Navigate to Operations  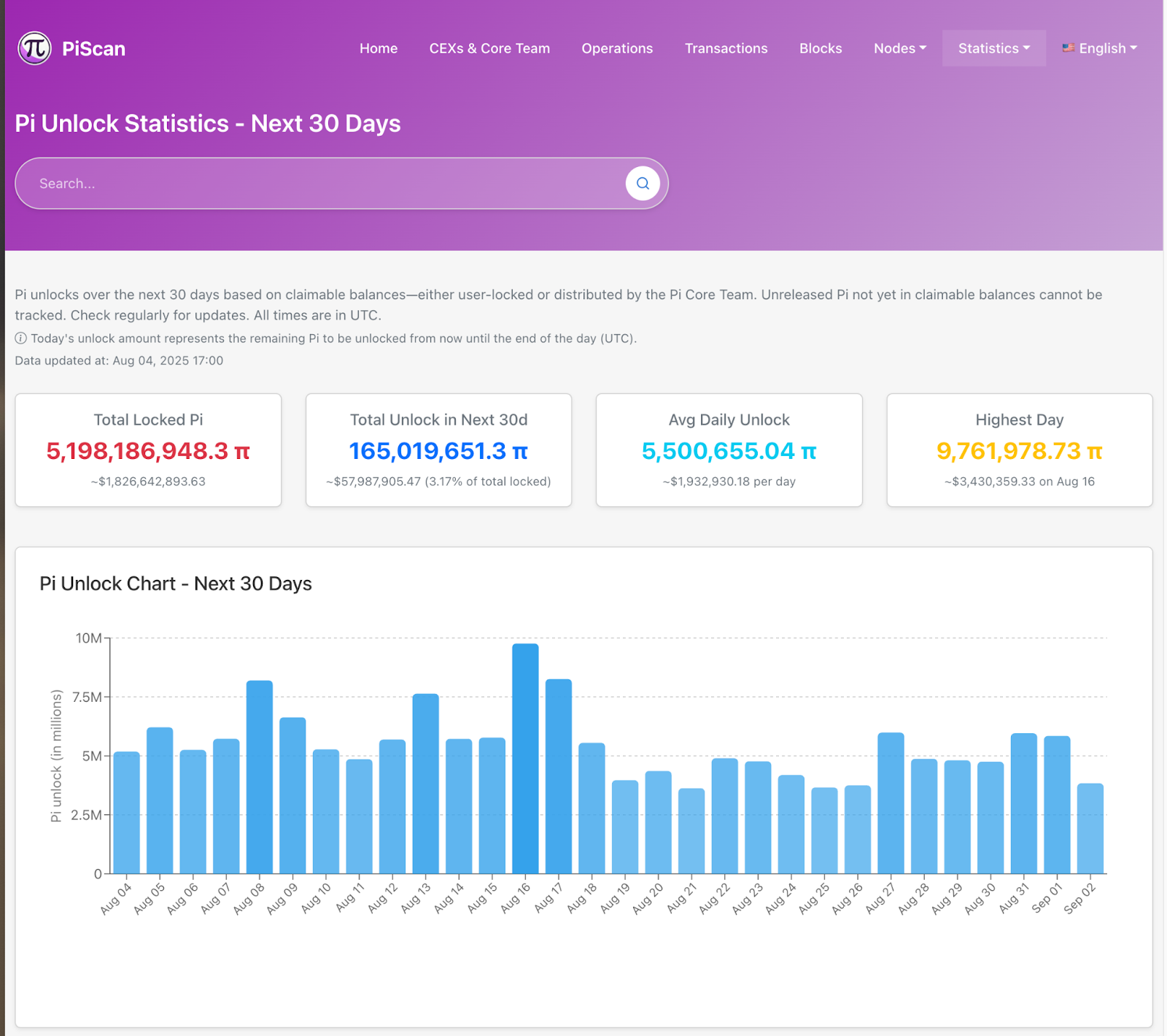point(617,48)
